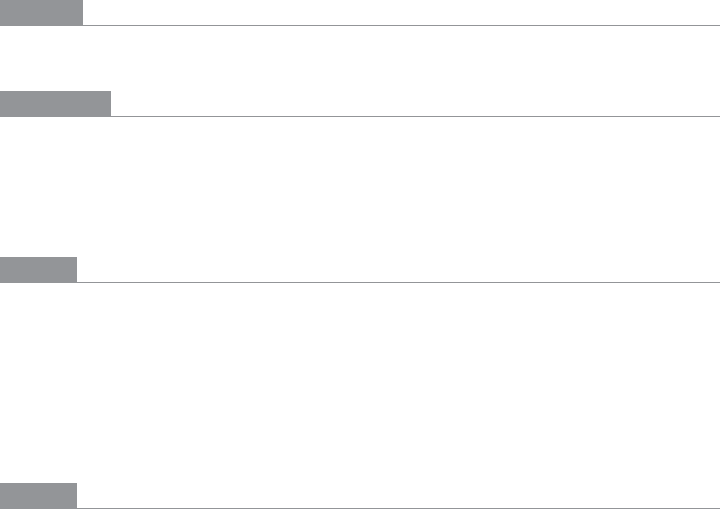Click the blank area beneath the first divider

(360, 58)
